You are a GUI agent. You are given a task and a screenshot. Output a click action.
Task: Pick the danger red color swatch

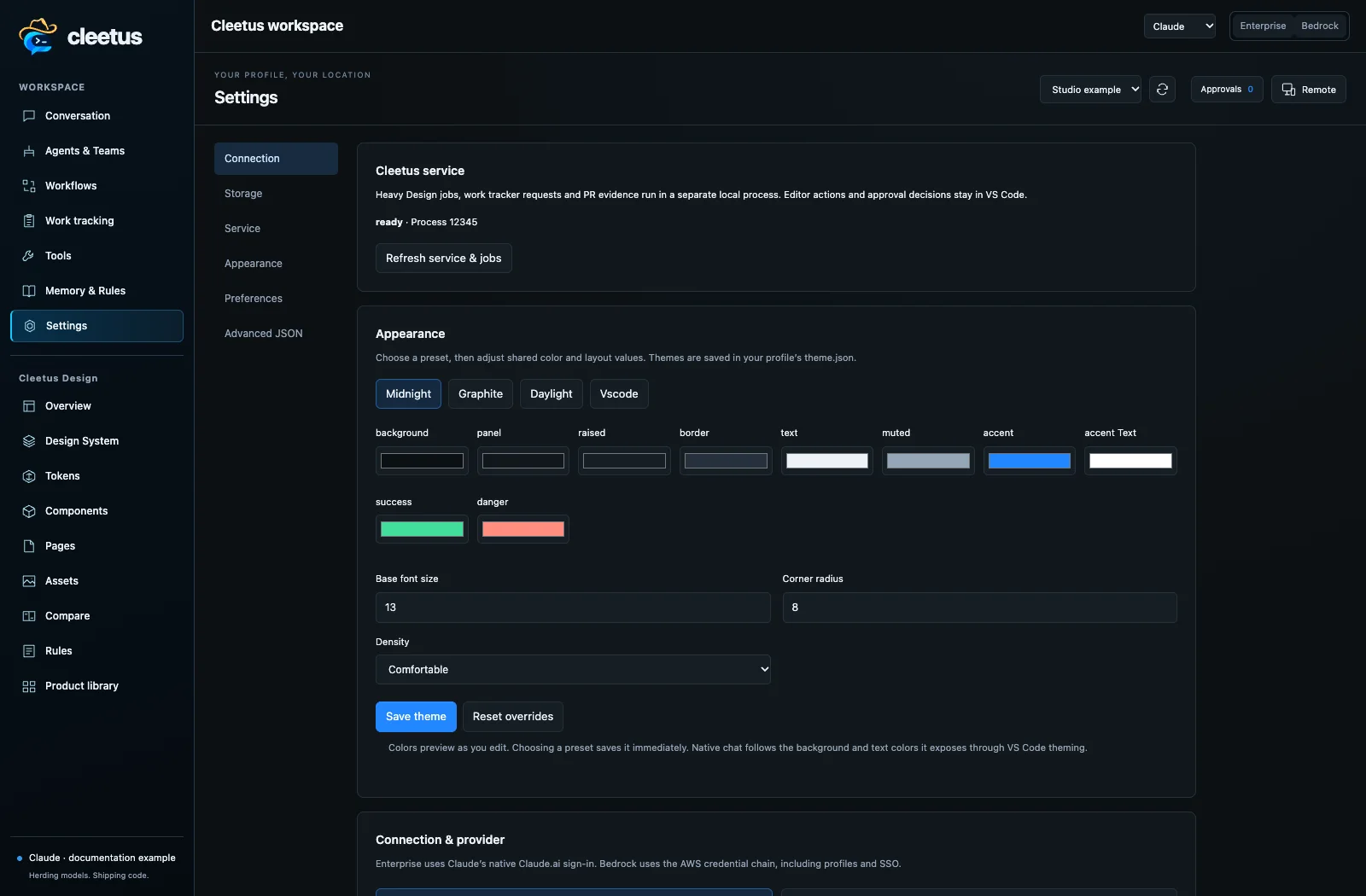point(523,529)
